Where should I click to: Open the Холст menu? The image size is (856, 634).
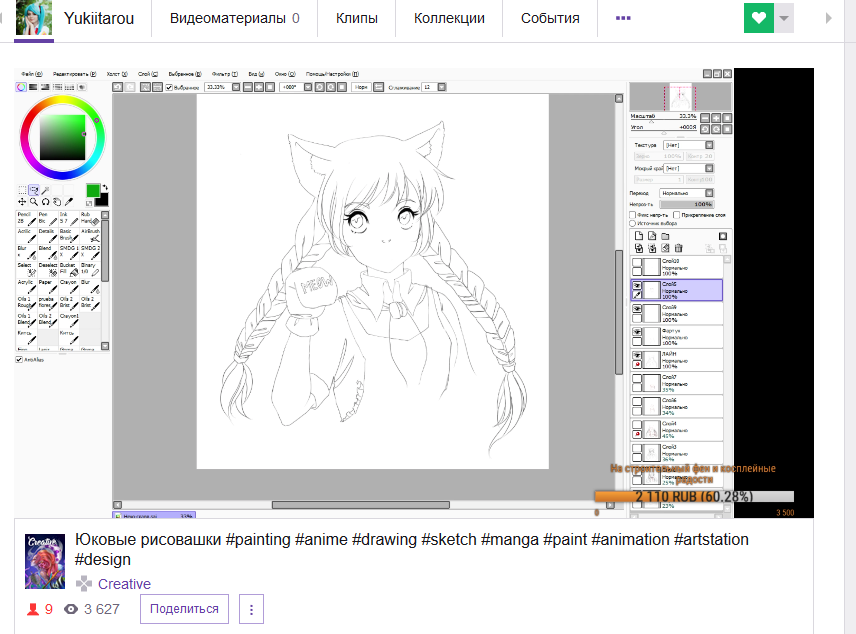click(x=117, y=74)
